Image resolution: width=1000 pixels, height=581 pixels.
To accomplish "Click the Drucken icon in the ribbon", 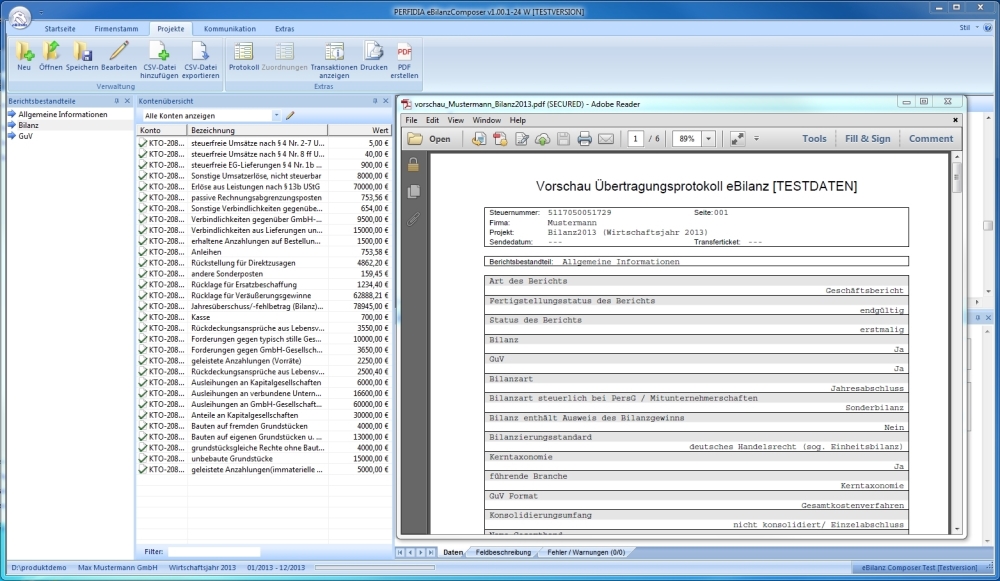I will (374, 51).
